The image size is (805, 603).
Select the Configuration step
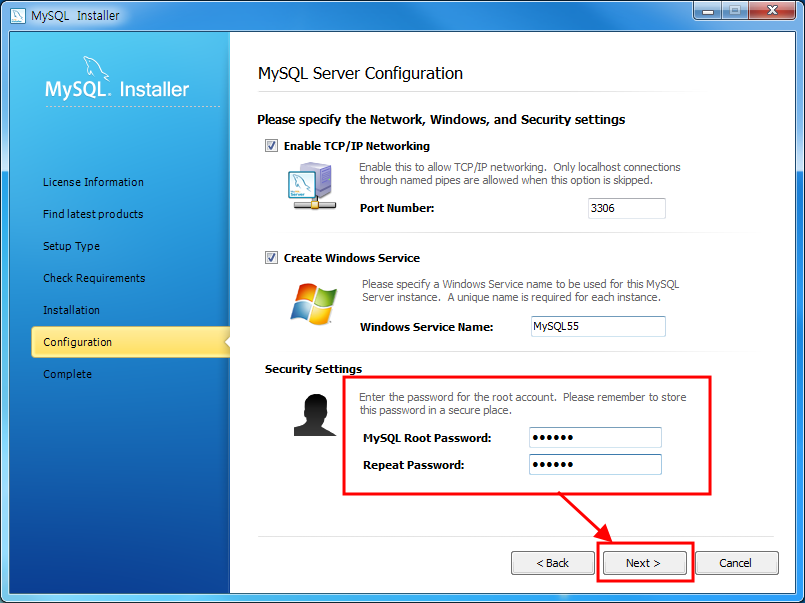pos(130,342)
